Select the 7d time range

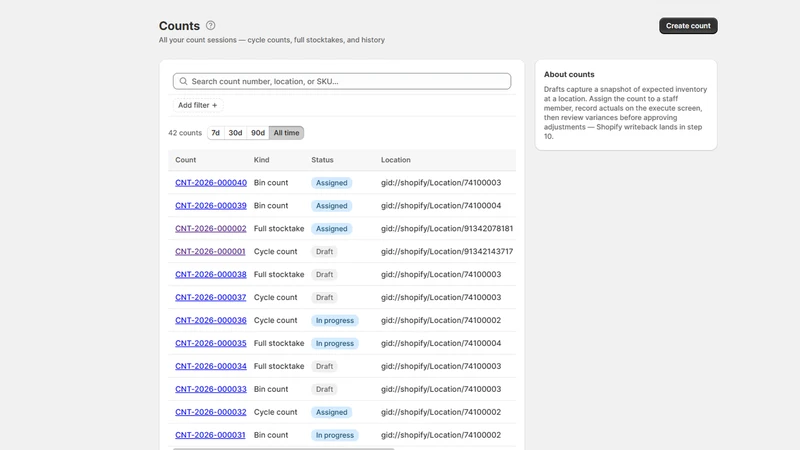click(x=215, y=133)
